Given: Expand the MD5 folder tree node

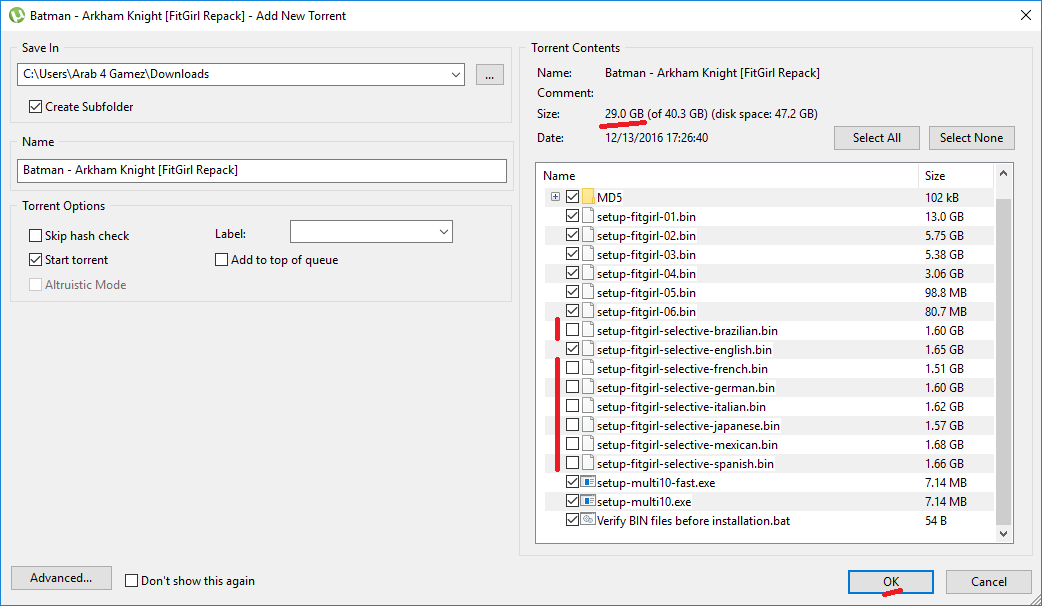Looking at the screenshot, I should click(555, 197).
